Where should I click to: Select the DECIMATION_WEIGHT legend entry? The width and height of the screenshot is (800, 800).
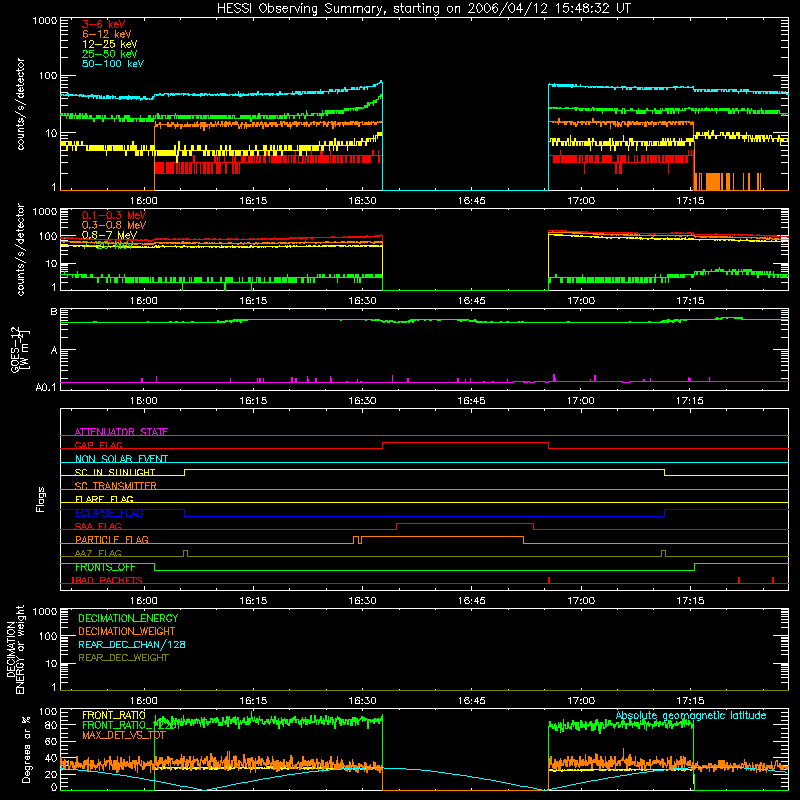tap(127, 631)
